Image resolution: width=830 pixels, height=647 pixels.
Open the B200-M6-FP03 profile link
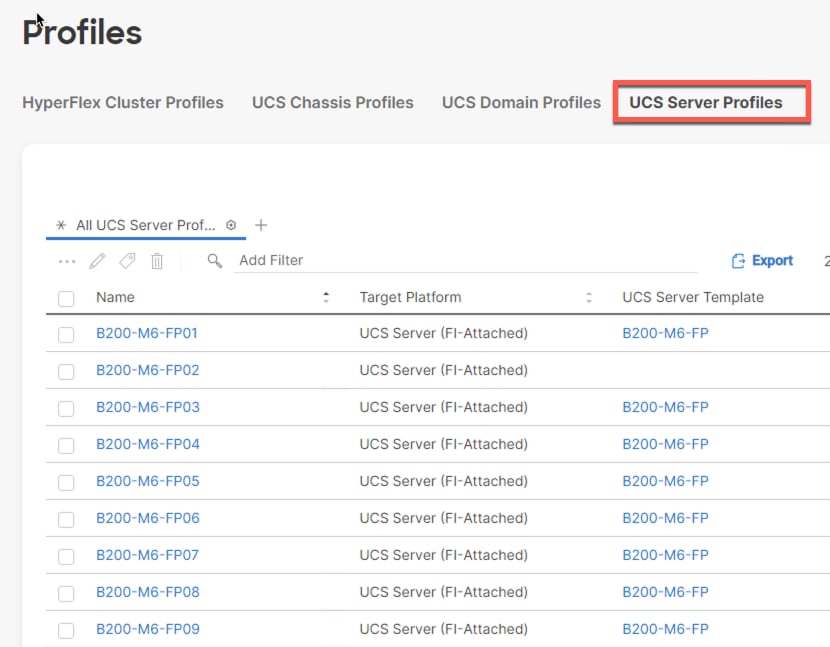[148, 407]
